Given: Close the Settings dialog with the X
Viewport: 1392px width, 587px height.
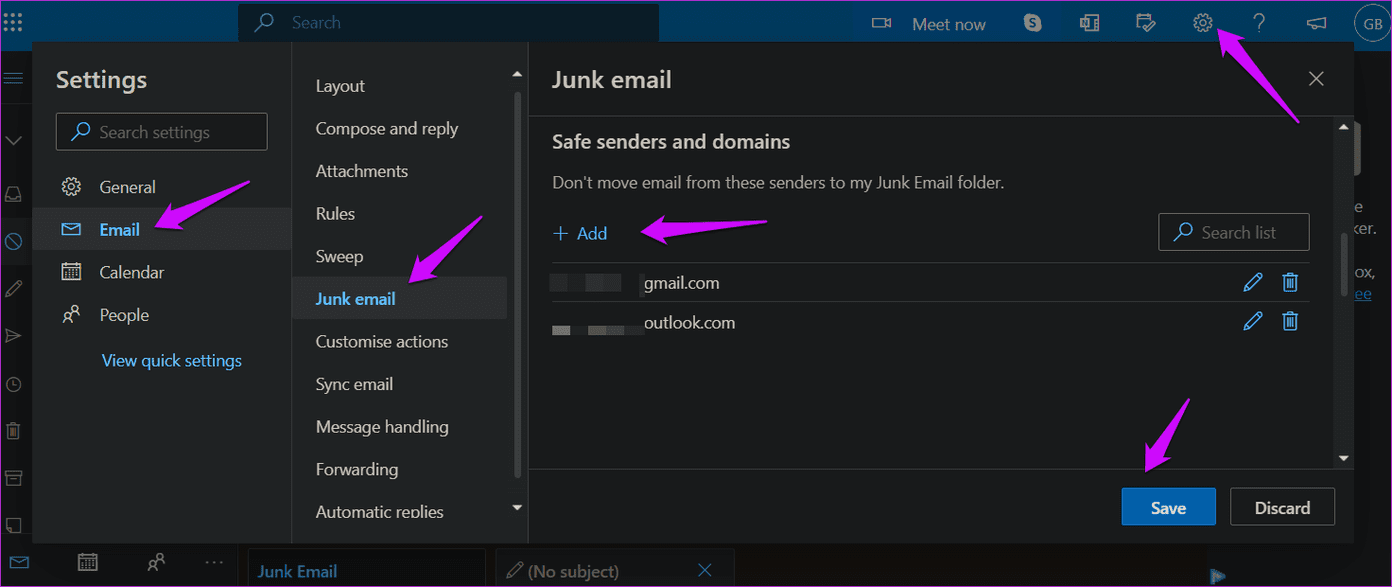Looking at the screenshot, I should tap(1316, 79).
